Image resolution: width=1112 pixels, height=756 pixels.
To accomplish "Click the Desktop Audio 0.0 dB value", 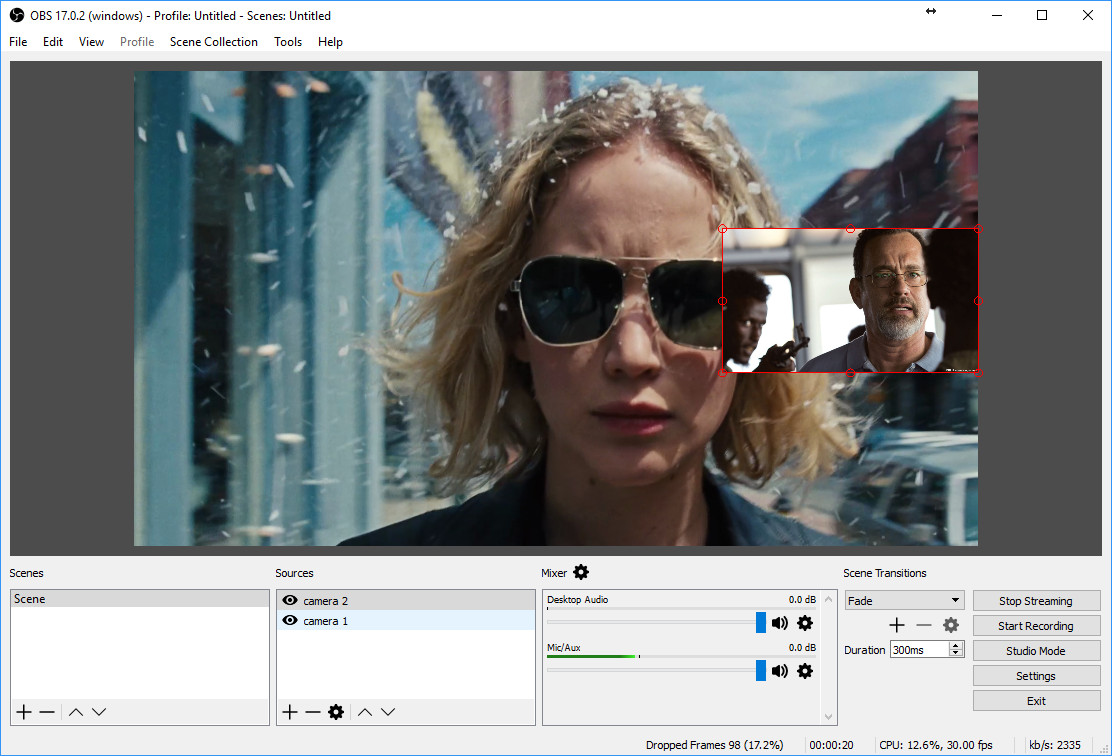I will 802,599.
